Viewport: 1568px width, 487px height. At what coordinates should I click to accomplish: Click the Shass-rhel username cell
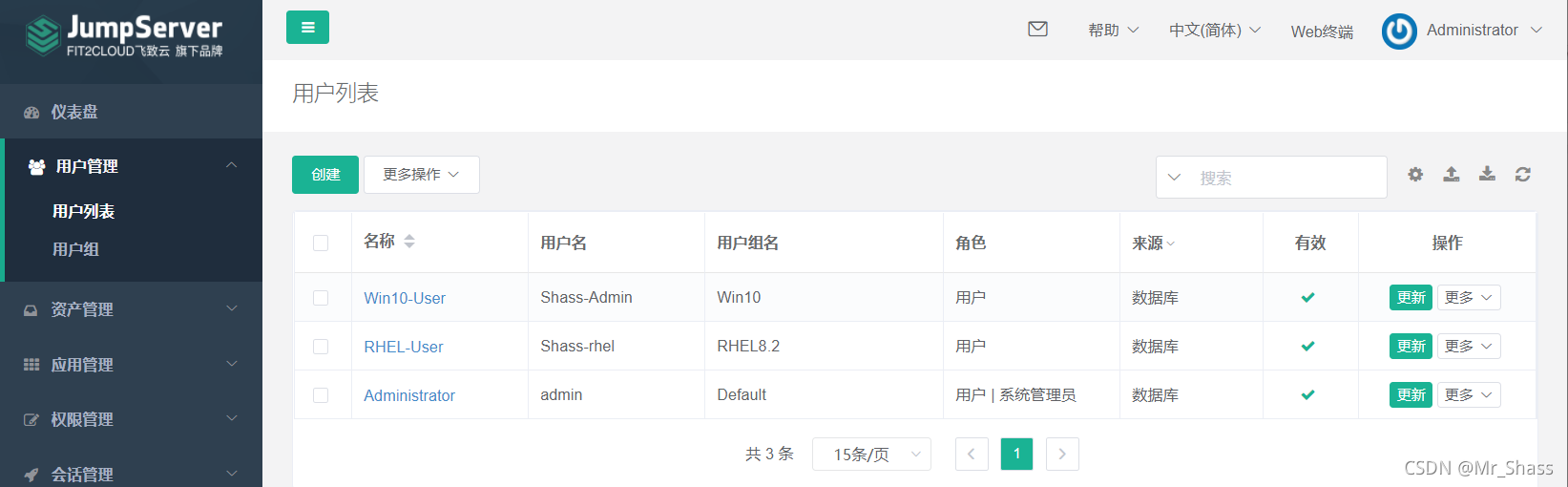coord(577,347)
